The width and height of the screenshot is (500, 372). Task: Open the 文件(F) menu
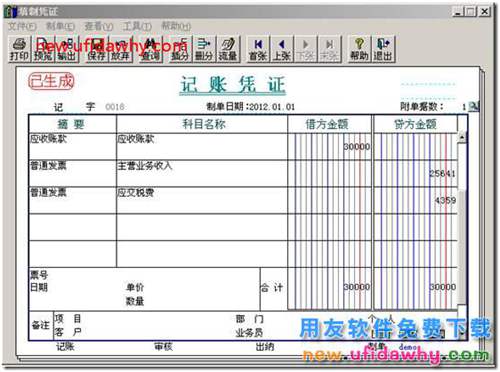click(22, 26)
